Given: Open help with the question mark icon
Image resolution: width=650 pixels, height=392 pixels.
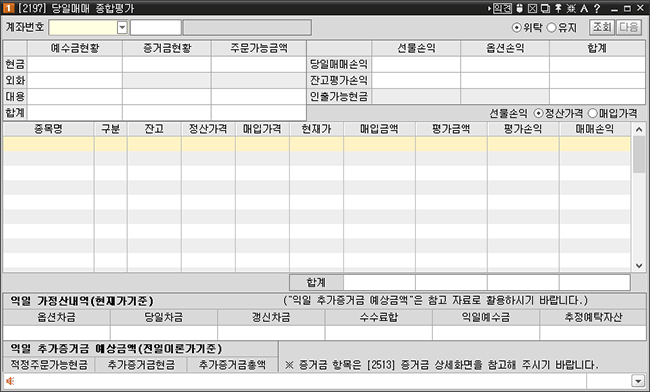Looking at the screenshot, I should 597,8.
